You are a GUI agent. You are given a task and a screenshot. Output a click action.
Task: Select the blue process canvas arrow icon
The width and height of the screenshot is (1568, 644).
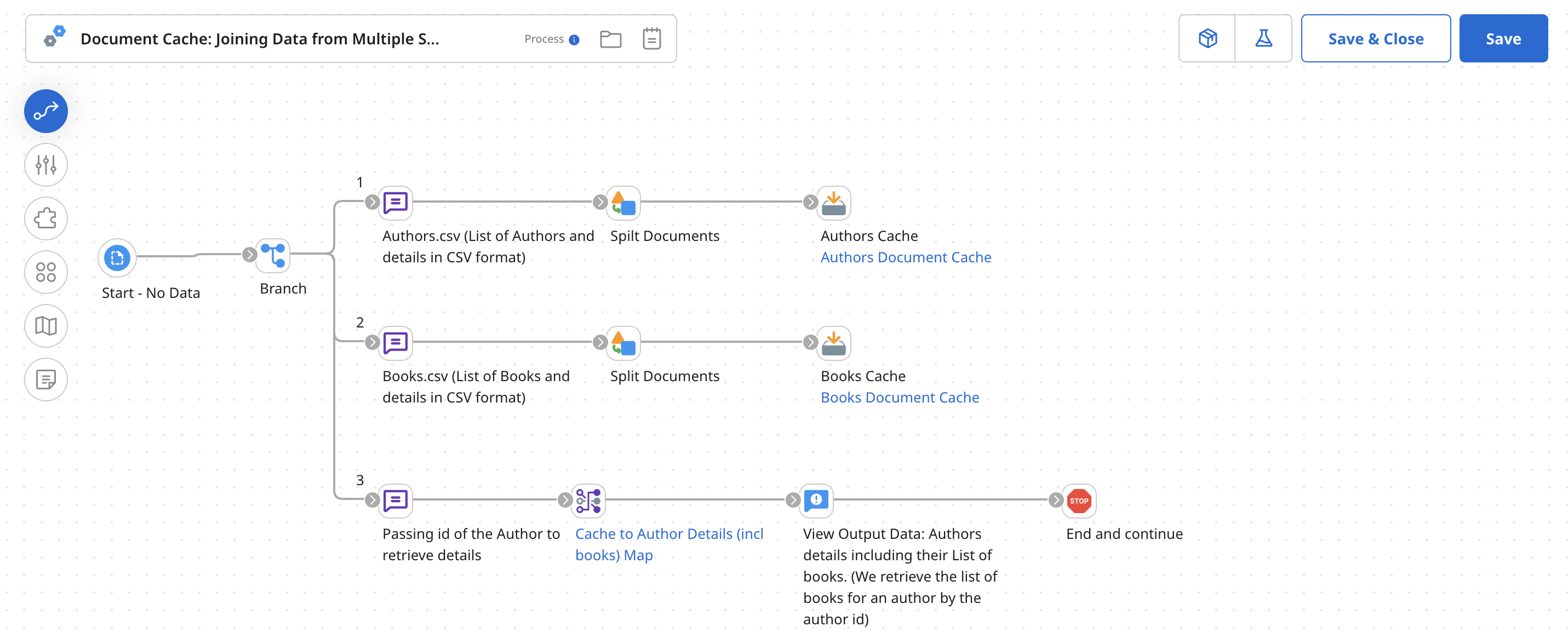click(45, 111)
